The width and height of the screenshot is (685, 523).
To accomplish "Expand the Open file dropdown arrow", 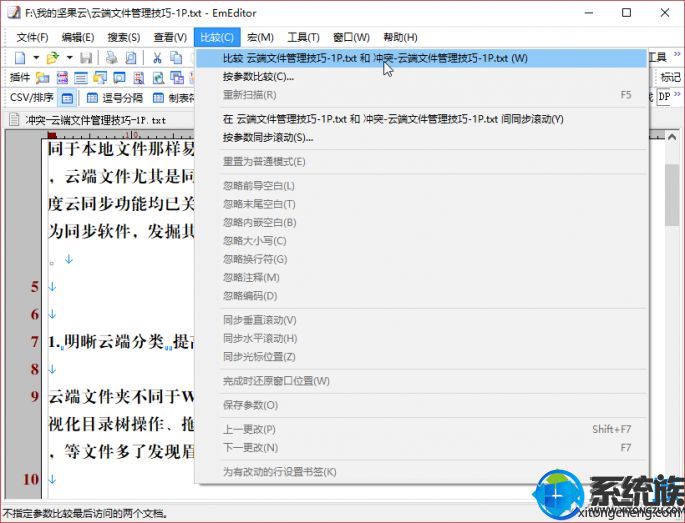I will (x=69, y=58).
